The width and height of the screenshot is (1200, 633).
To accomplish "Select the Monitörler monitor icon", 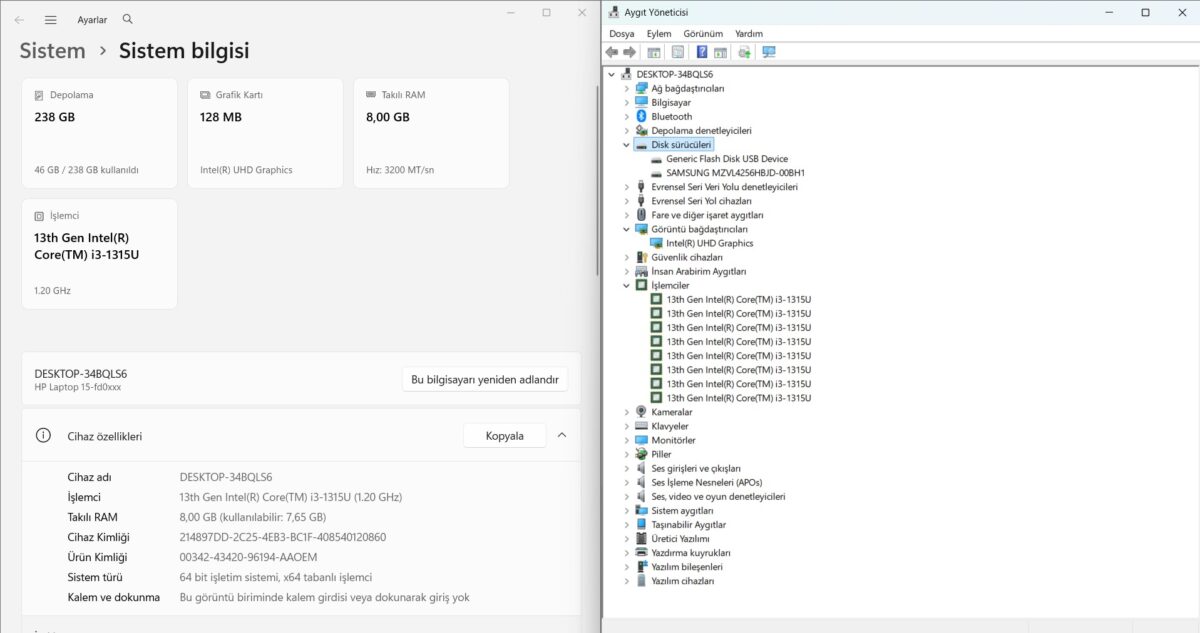I will [641, 440].
